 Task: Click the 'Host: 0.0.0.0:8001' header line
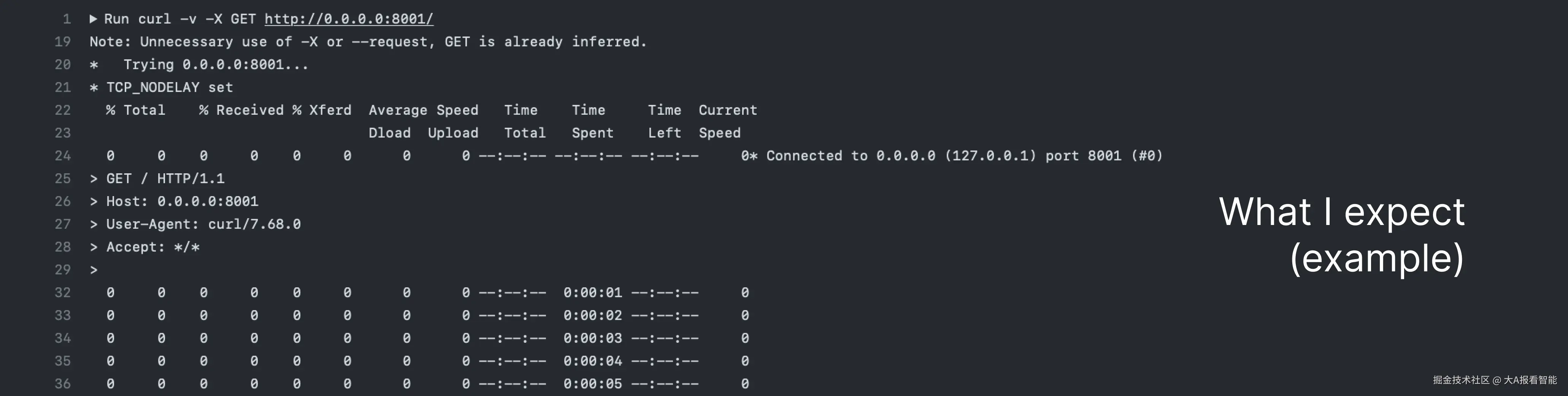181,201
